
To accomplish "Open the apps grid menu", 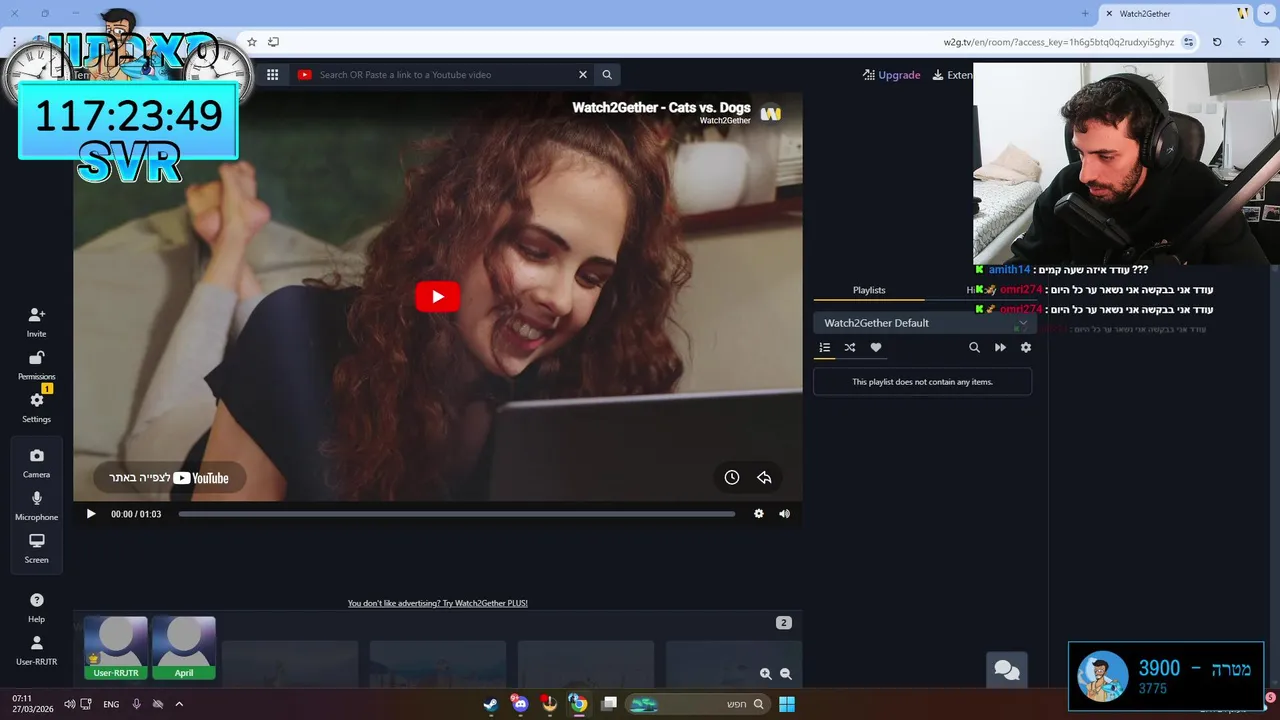I will click(x=272, y=74).
